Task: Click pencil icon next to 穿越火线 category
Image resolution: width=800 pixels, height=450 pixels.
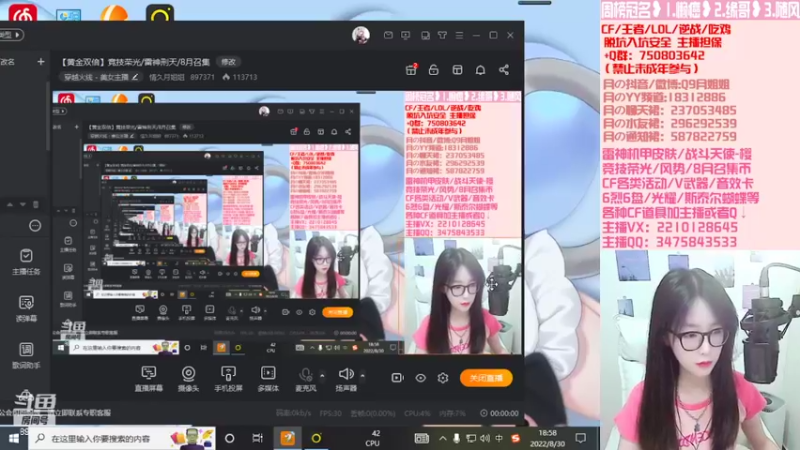Action: [135, 77]
